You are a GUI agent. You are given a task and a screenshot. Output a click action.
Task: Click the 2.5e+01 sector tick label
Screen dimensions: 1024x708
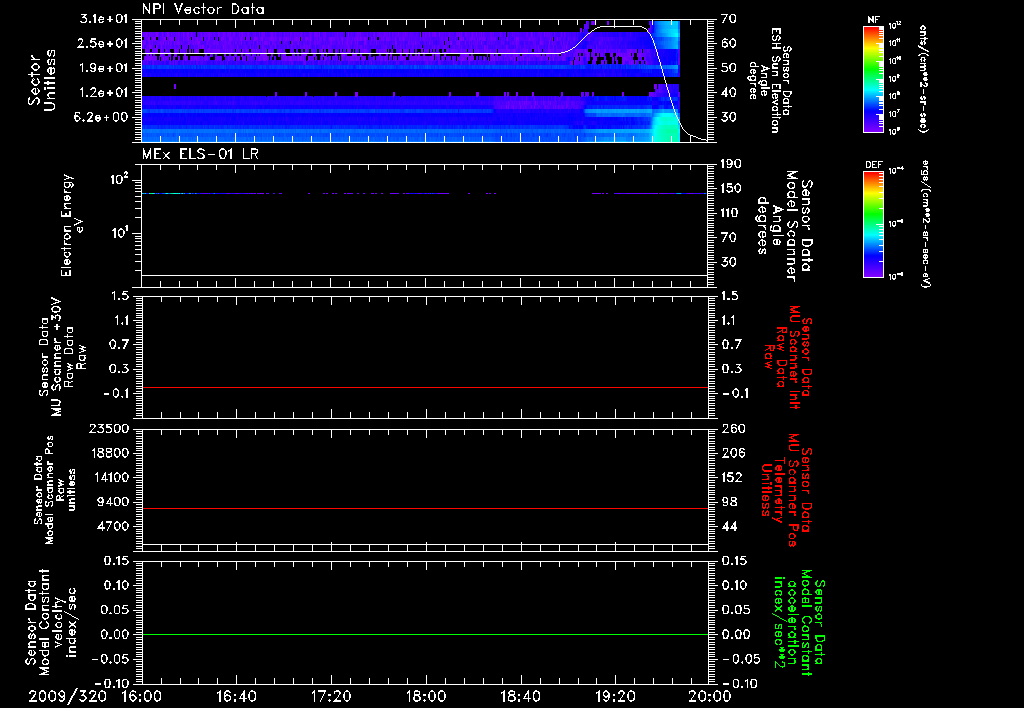coord(103,43)
